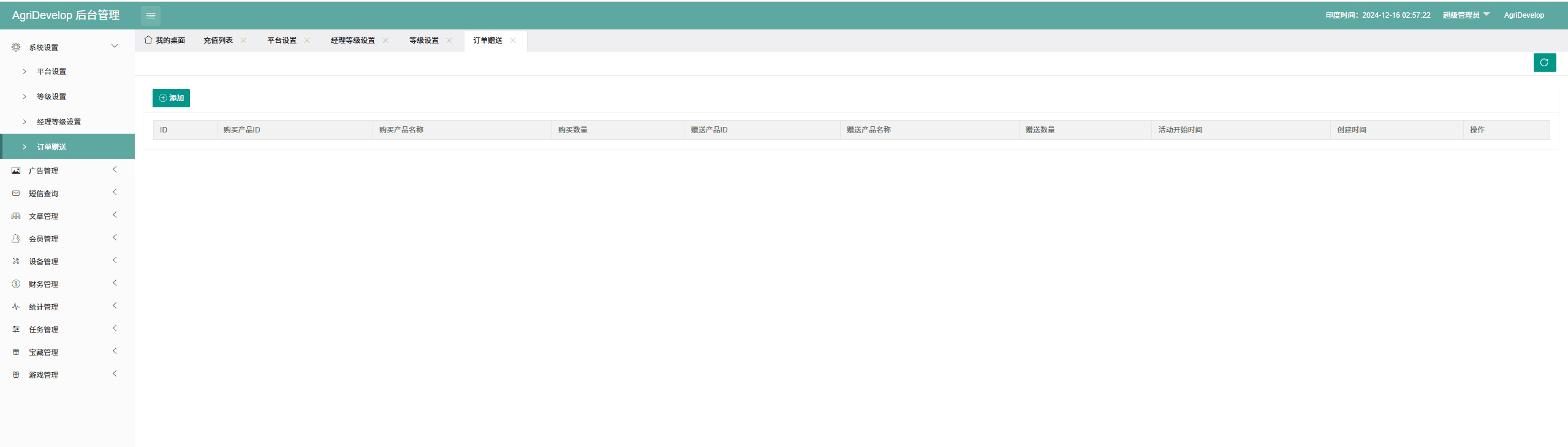Click the 游戏管理 gift icon
Screen dimensions: 1568x447
16,375
